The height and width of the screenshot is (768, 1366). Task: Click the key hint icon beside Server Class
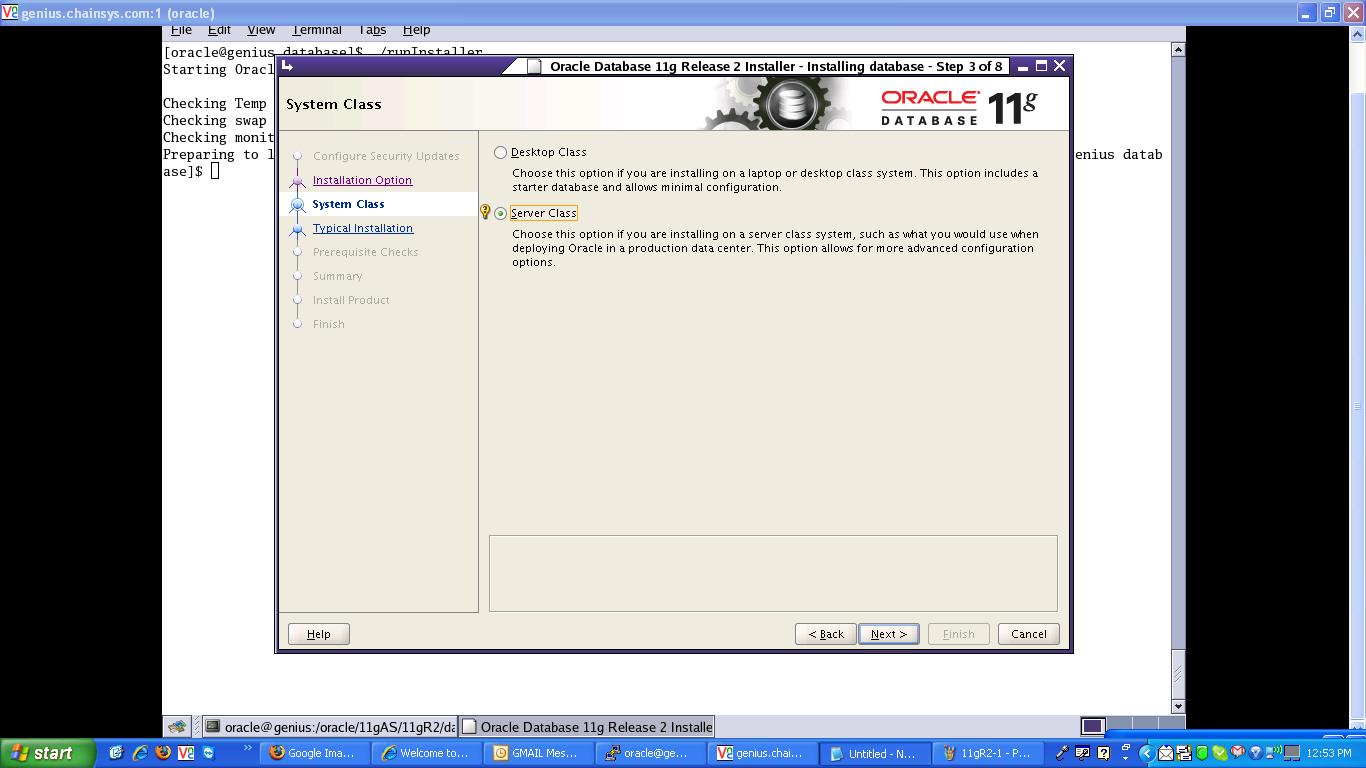(485, 212)
